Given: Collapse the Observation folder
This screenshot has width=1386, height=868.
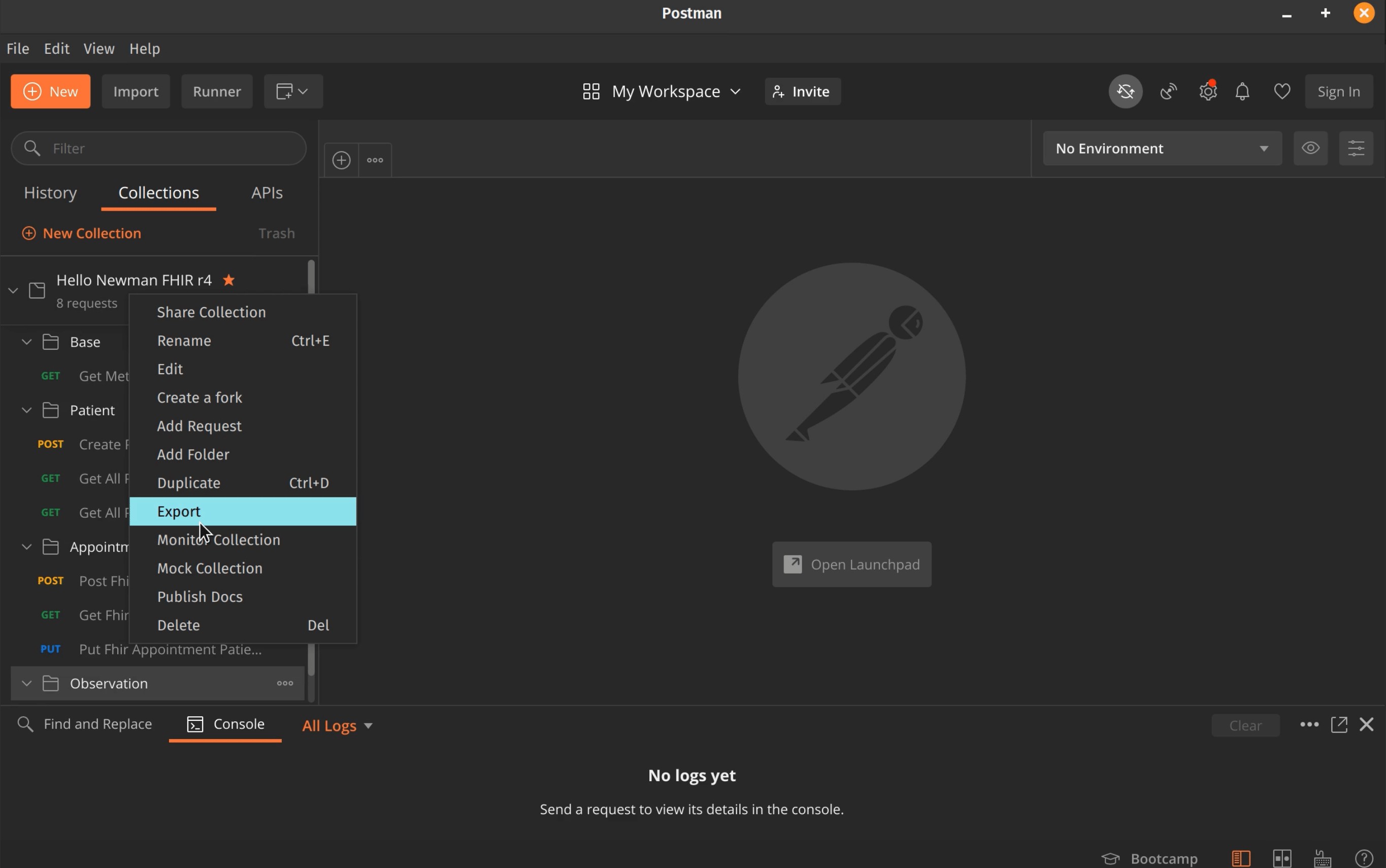Looking at the screenshot, I should point(26,683).
